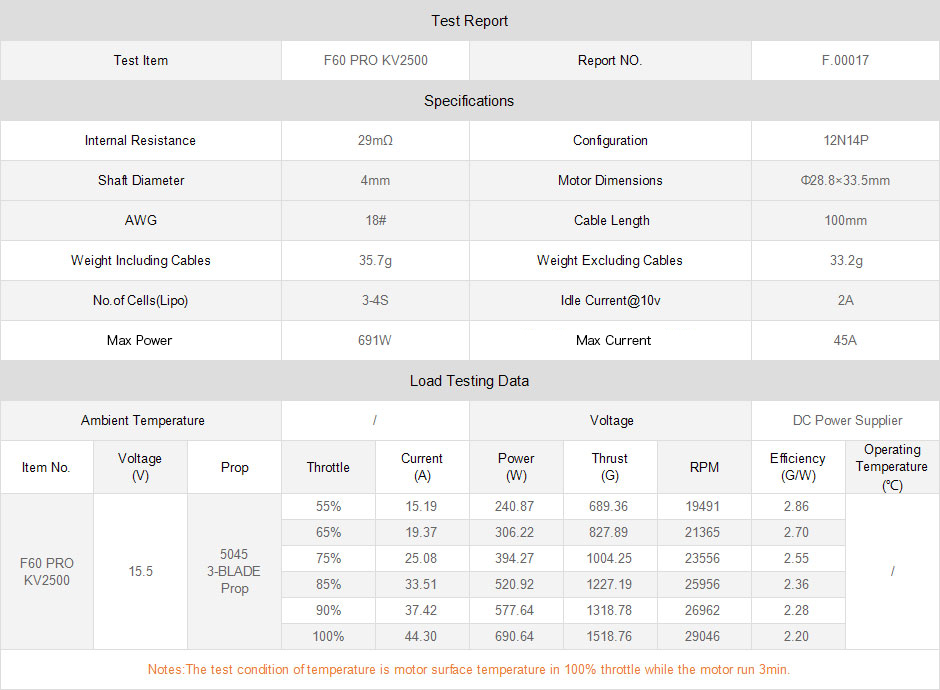
Task: Click the 'F60 PRO KV2500' test item value
Action: 375,61
